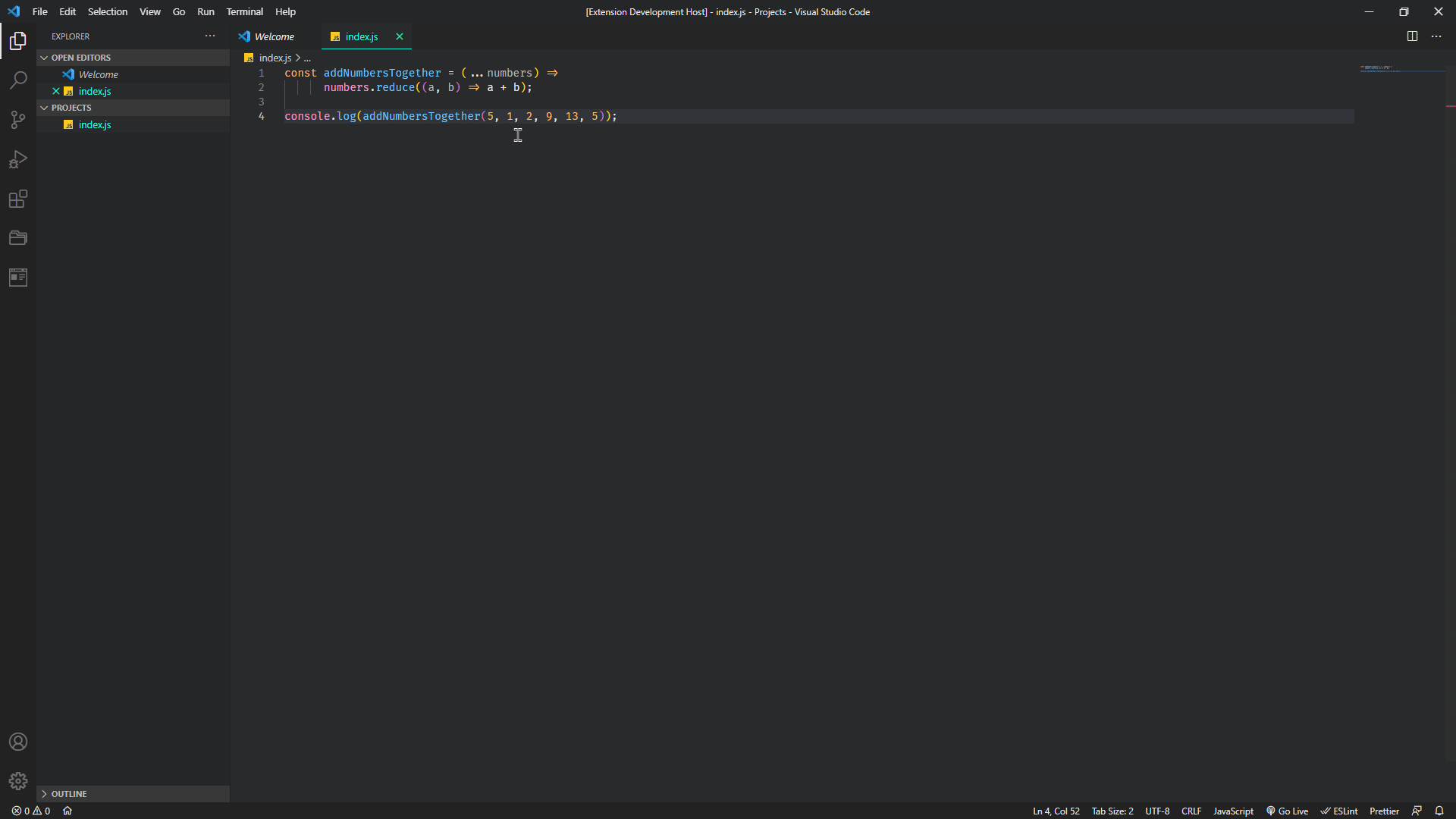Toggle Go Live server in status bar
The image size is (1456, 819).
click(x=1287, y=811)
